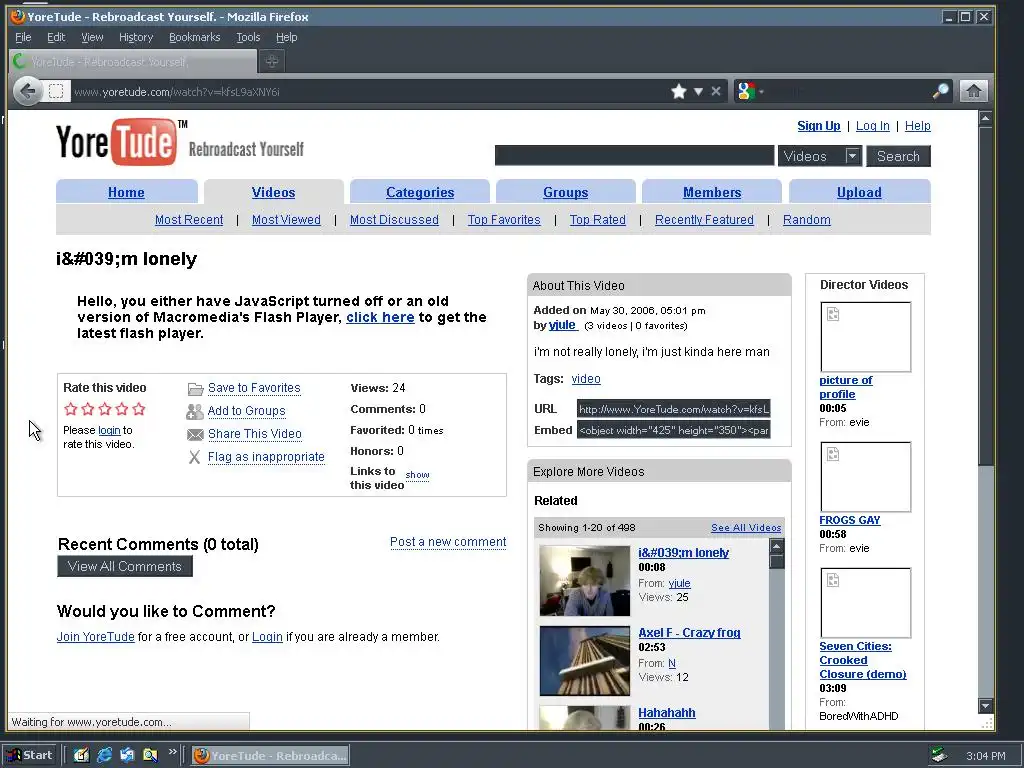Switch to the Members tab
Viewport: 1024px width, 768px height.
712,192
